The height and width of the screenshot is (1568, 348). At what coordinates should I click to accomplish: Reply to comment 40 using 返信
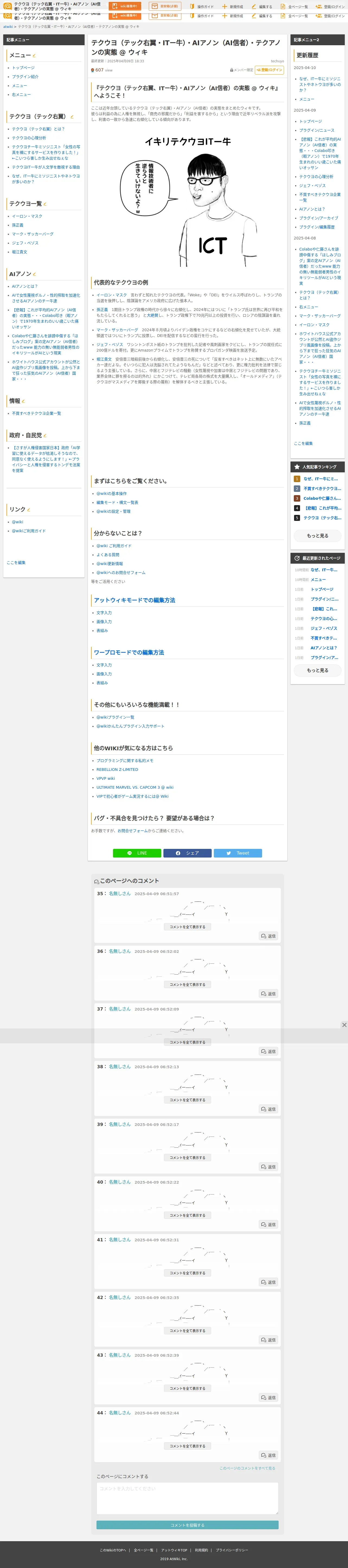point(268,1225)
